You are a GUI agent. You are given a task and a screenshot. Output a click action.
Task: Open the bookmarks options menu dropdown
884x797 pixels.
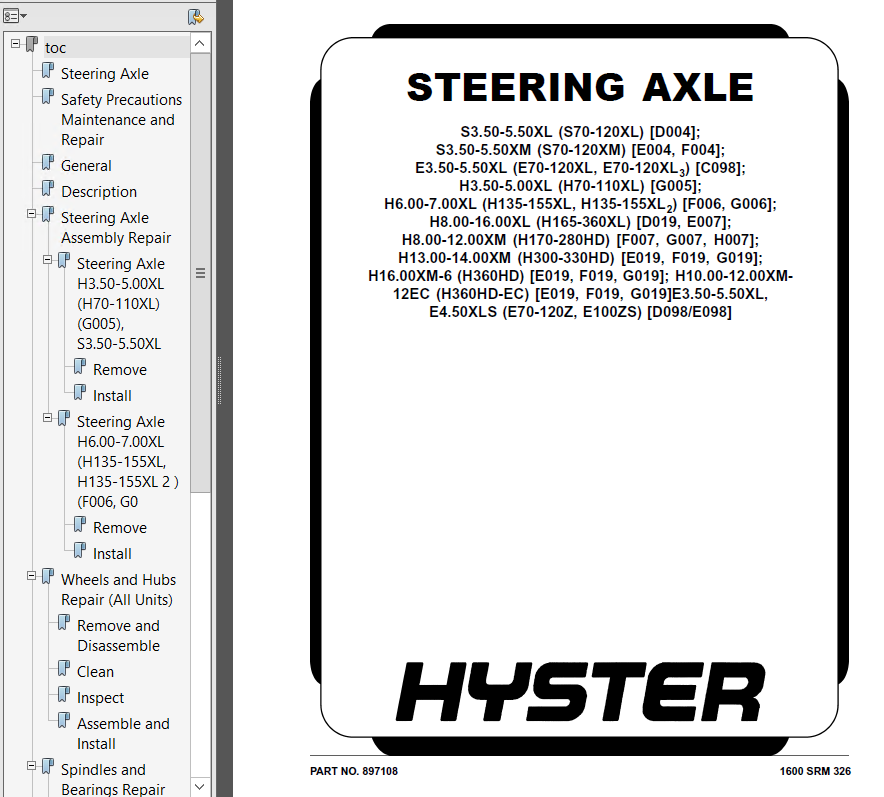point(15,16)
